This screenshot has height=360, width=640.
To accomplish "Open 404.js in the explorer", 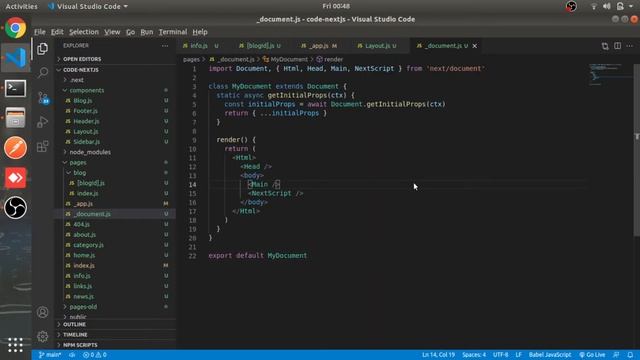I will (81, 224).
